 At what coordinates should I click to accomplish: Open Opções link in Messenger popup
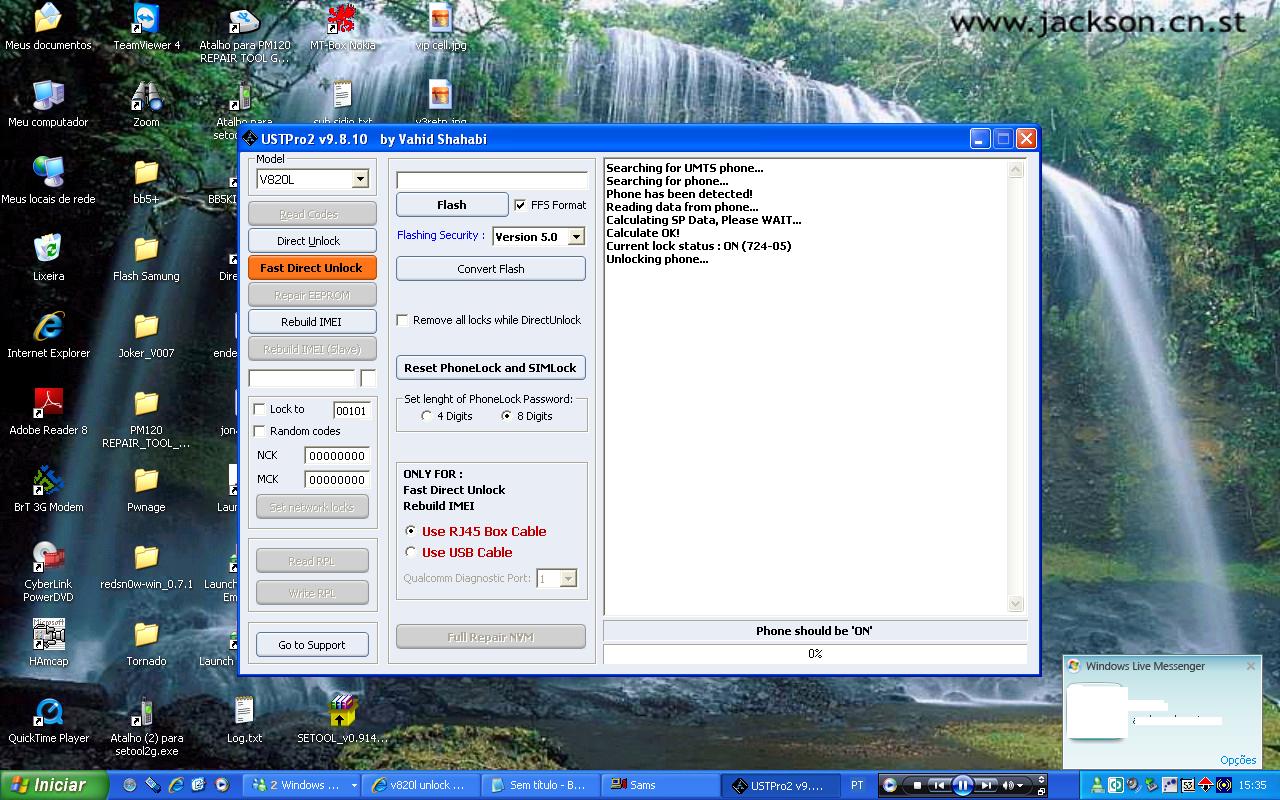(x=1238, y=760)
